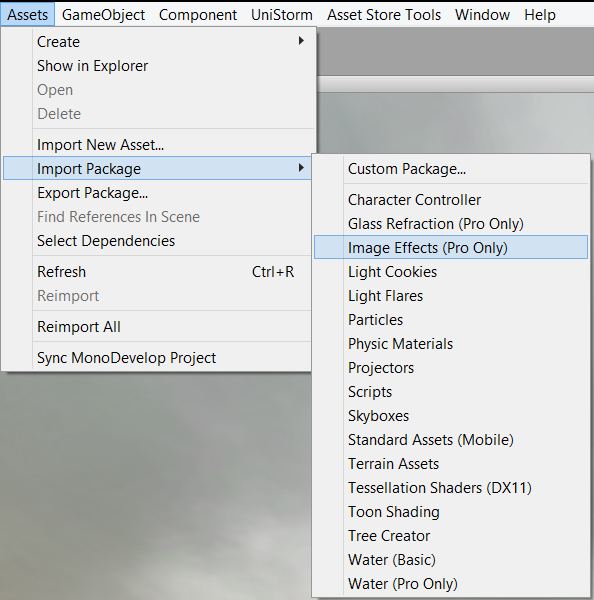Open the UniStorm menu
Screen dimensions: 594x600
pos(282,15)
